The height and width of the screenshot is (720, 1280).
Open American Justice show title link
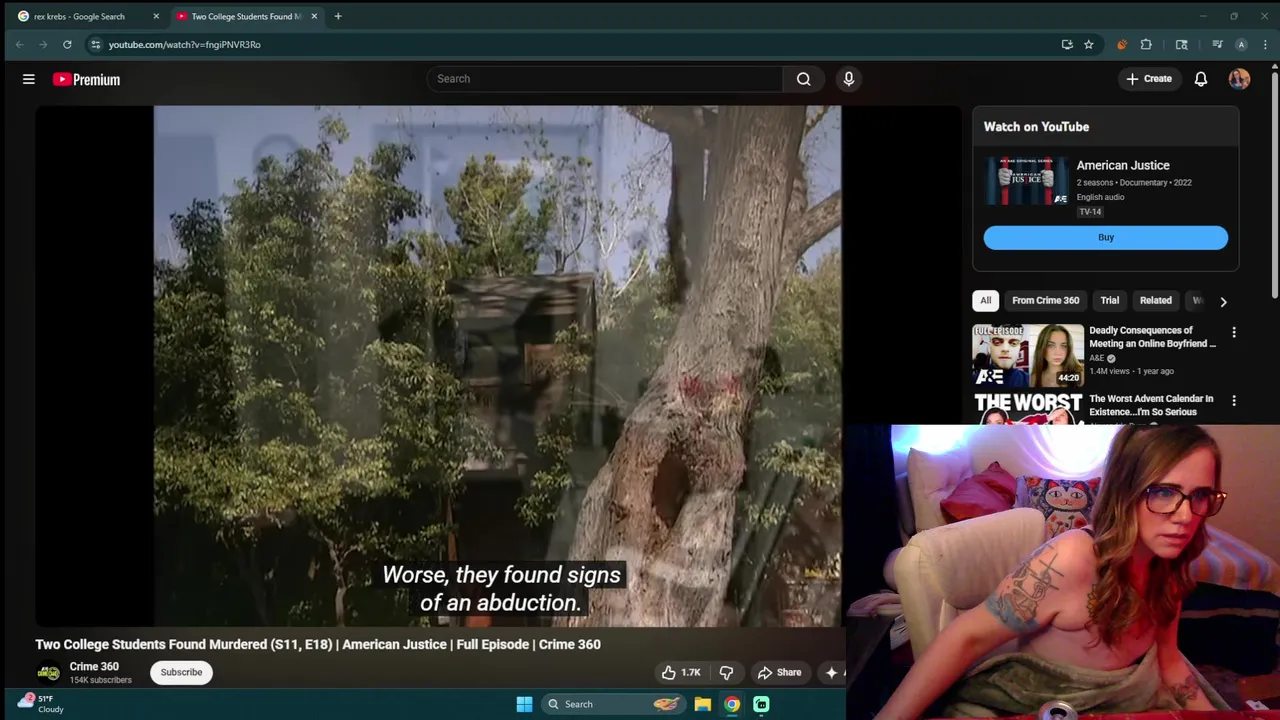1123,165
